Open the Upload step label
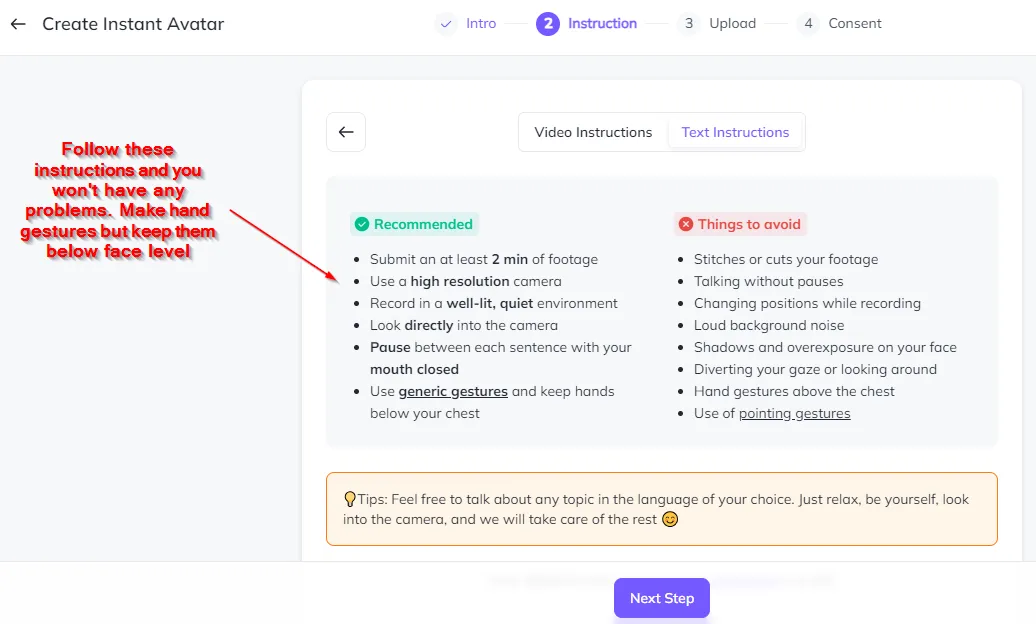 732,24
